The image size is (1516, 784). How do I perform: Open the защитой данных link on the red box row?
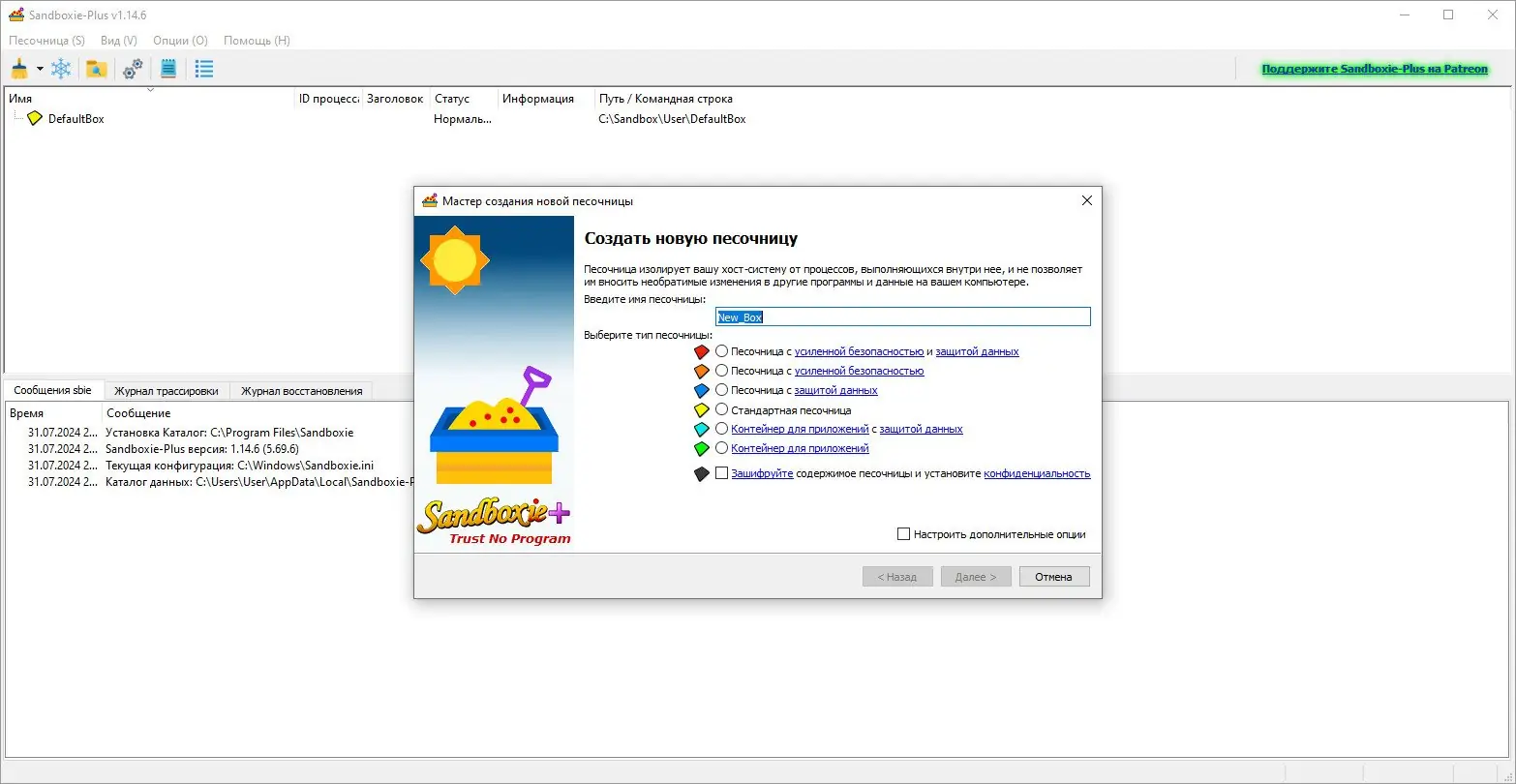coord(977,351)
